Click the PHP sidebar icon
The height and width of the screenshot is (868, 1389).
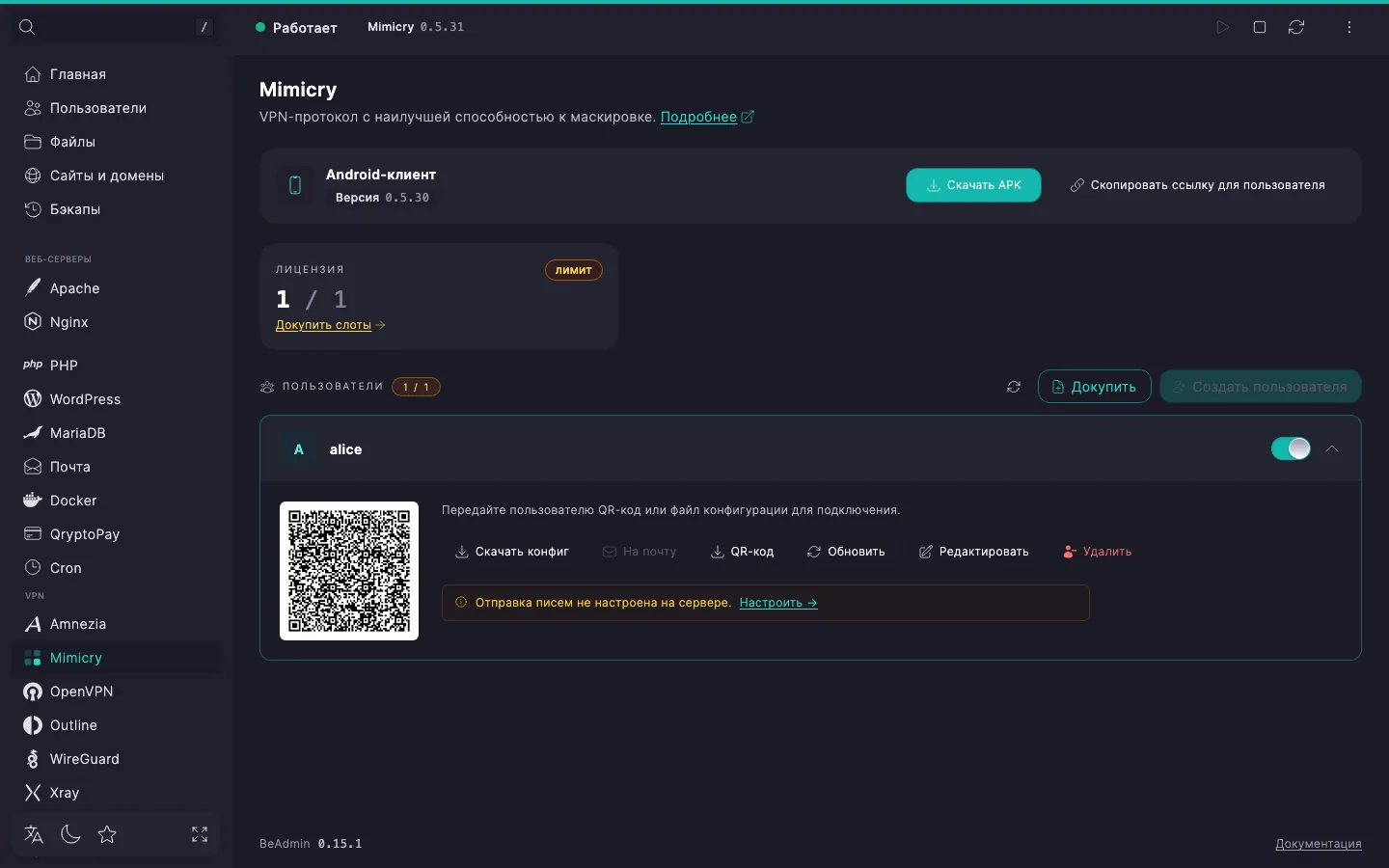[x=33, y=366]
